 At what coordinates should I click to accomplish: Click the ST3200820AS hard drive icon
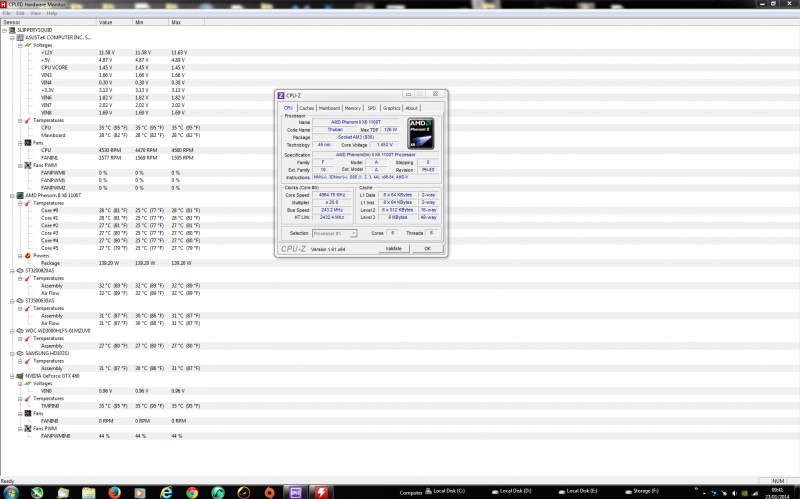click(20, 270)
